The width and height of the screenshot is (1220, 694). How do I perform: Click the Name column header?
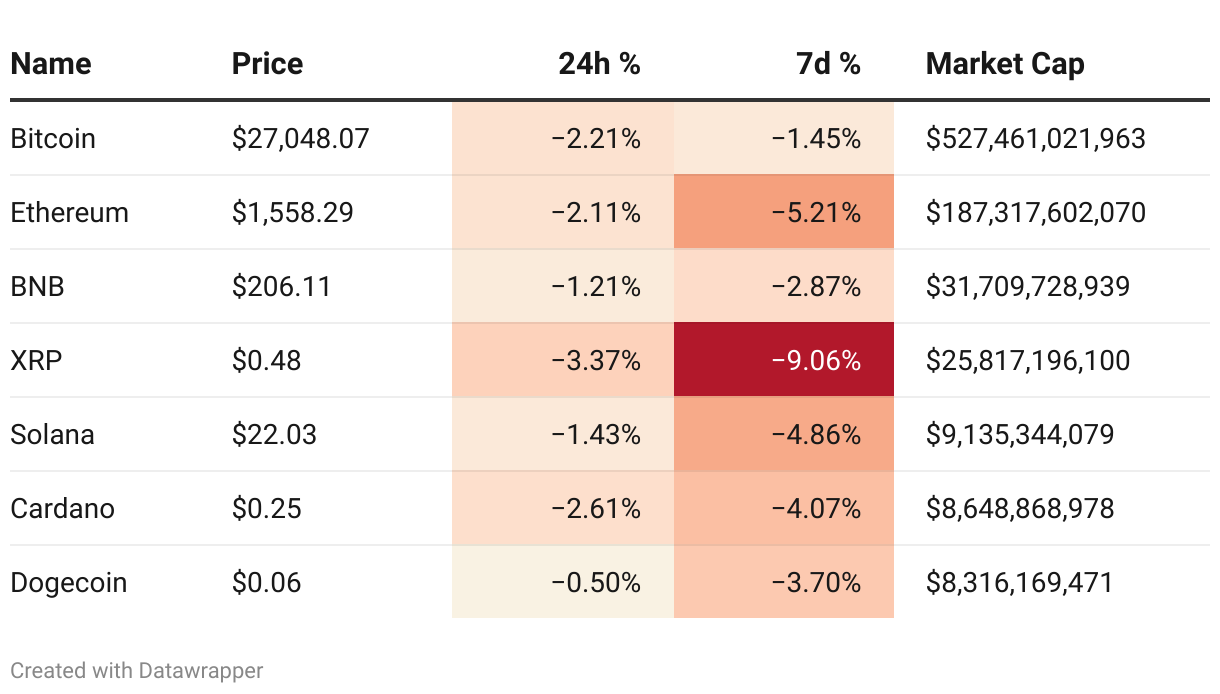point(51,64)
